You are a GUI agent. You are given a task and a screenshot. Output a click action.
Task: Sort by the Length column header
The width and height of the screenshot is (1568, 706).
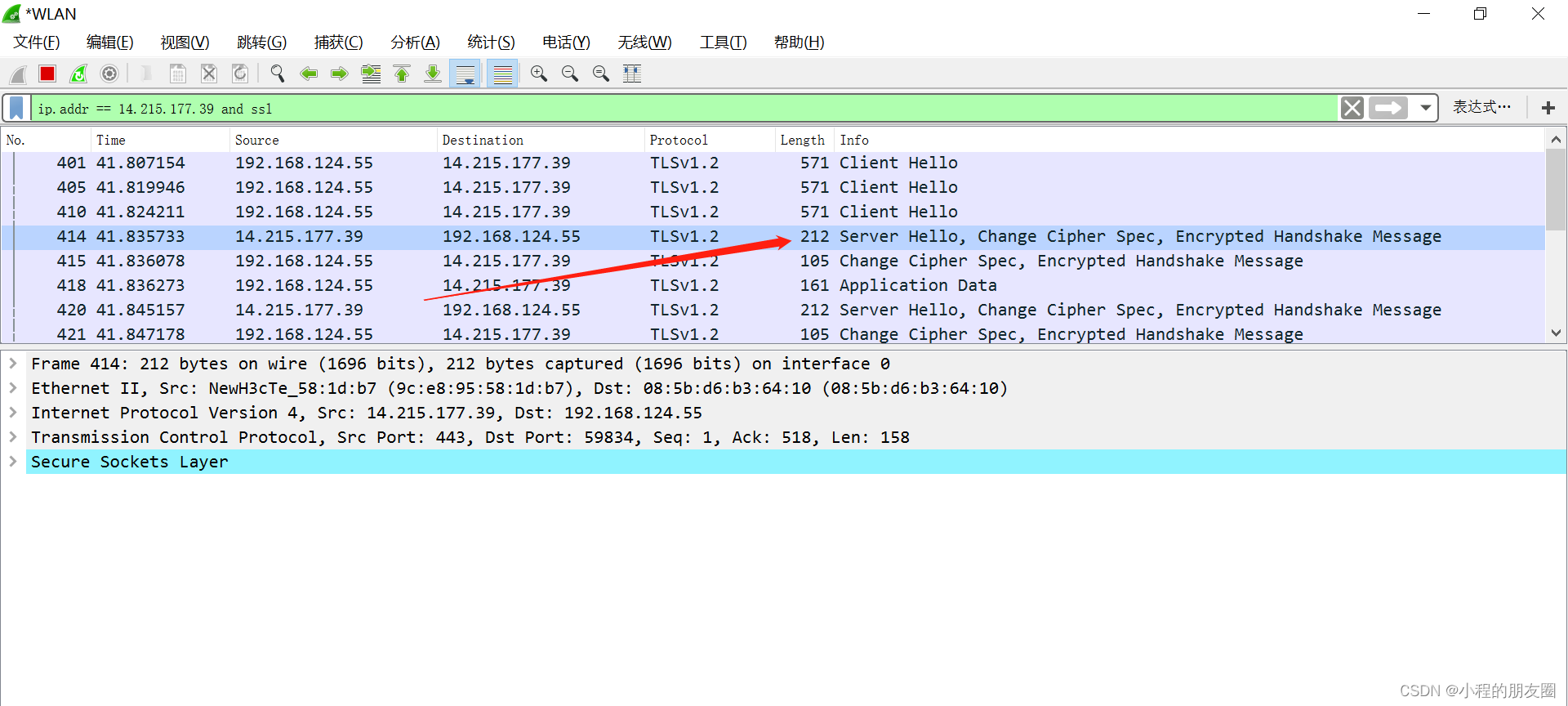805,141
